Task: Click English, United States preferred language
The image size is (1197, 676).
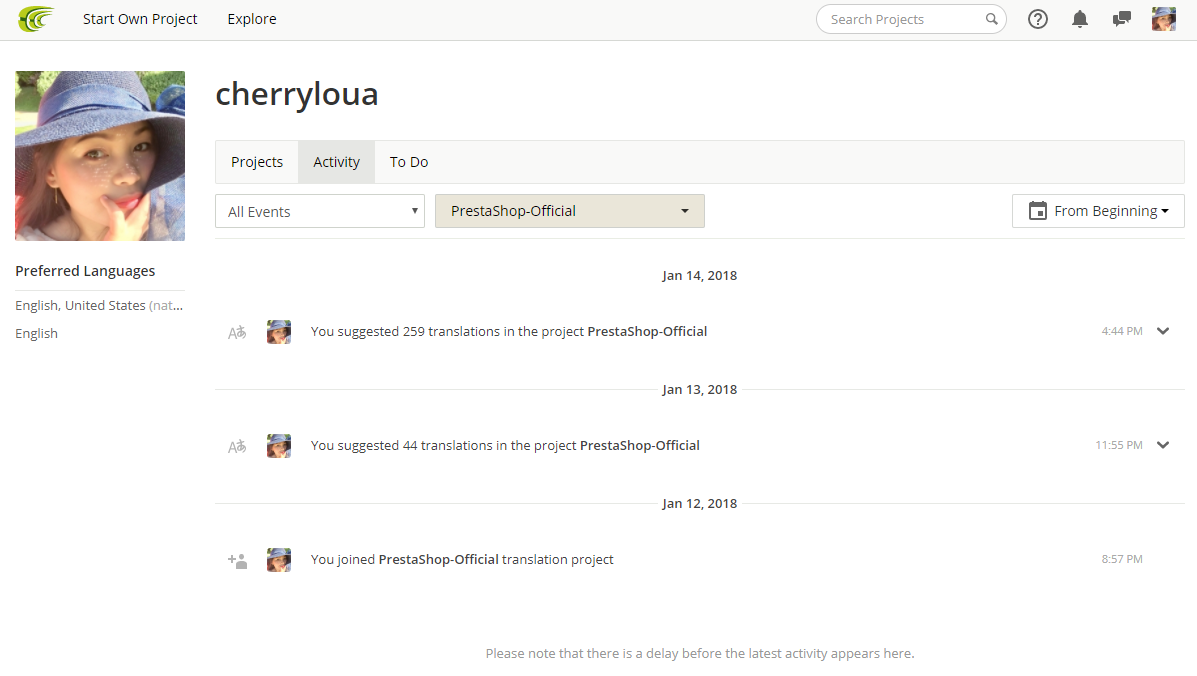Action: tap(99, 305)
